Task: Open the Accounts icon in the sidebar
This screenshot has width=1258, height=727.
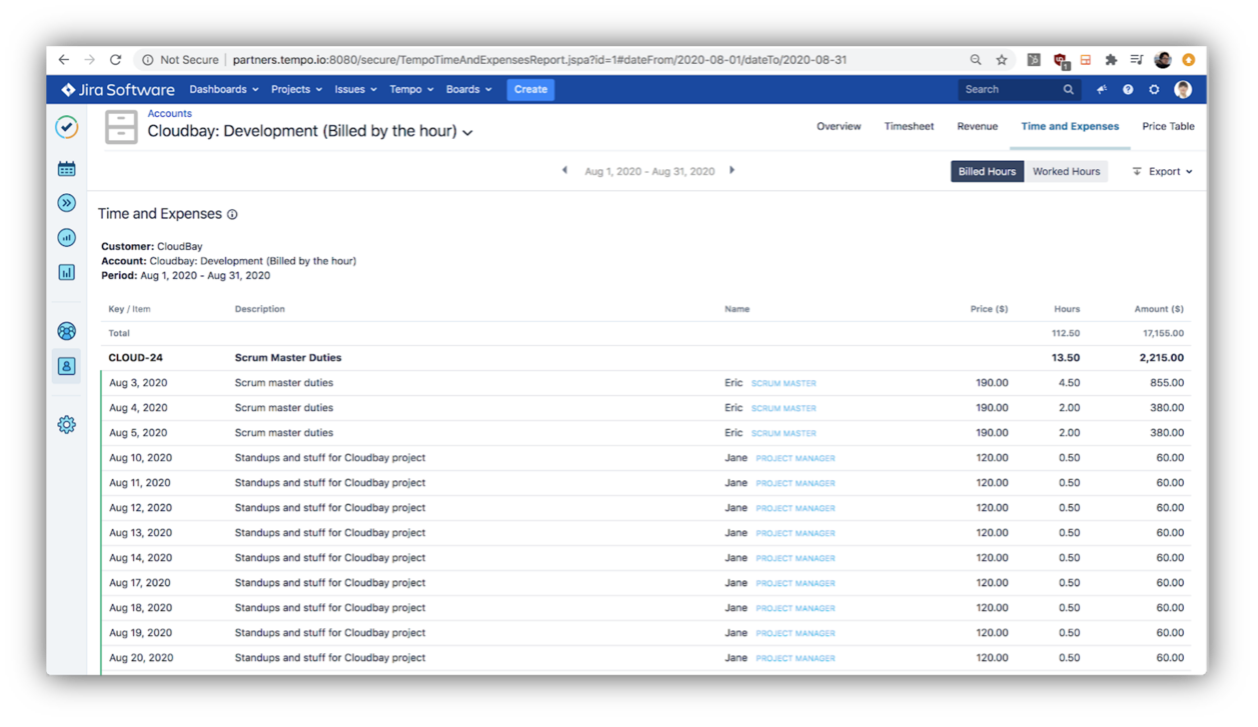Action: pos(67,366)
